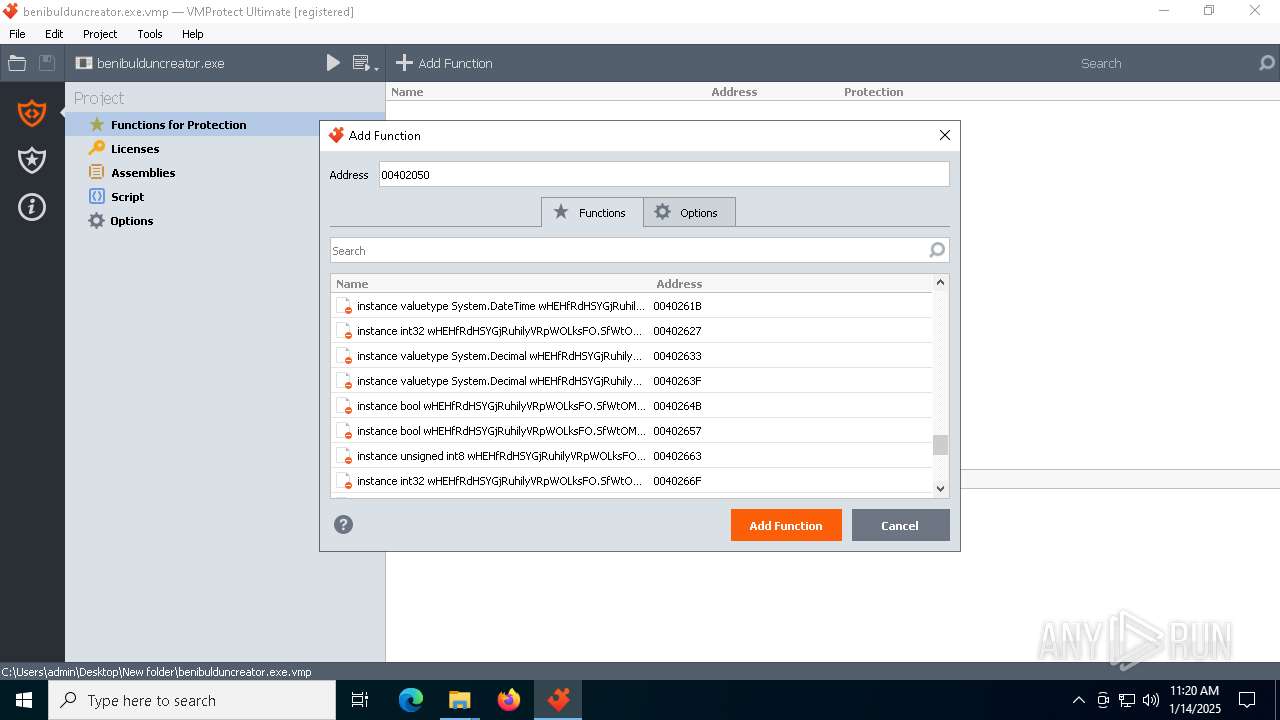Select function row at address 0040264B
The height and width of the screenshot is (720, 1280).
pos(631,406)
